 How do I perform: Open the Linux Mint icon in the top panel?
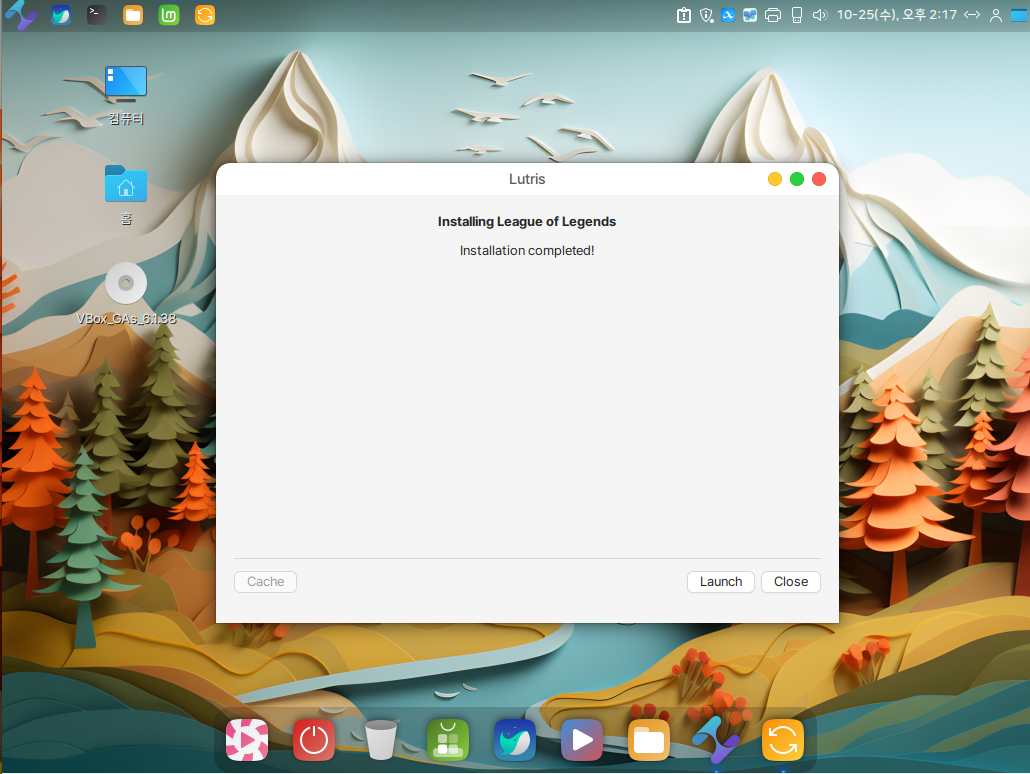point(169,15)
